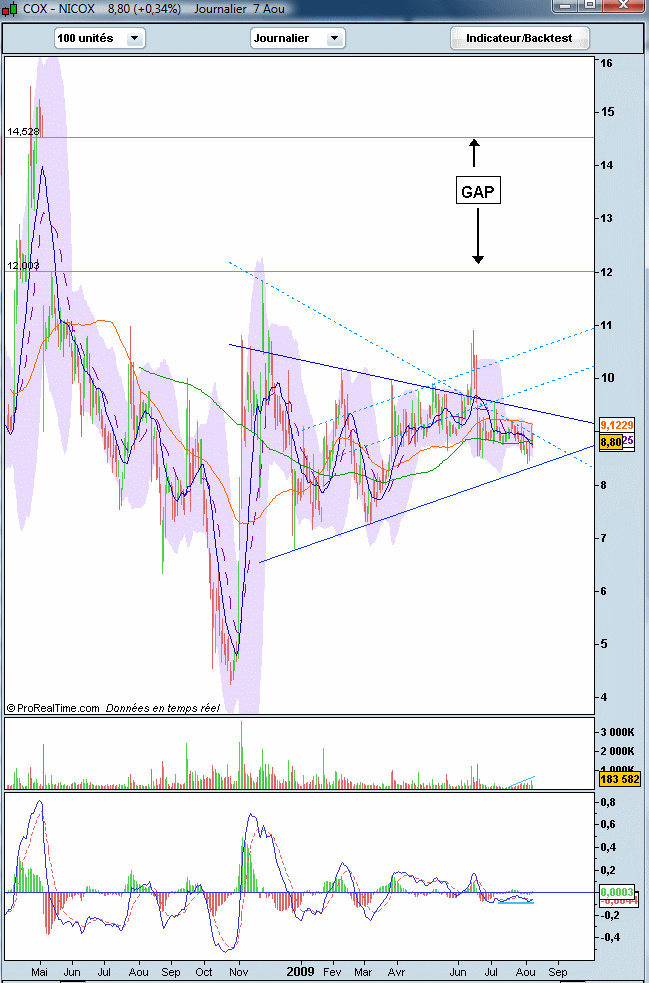Click the '0,8' indicator axis label
The image size is (649, 983).
(x=609, y=802)
